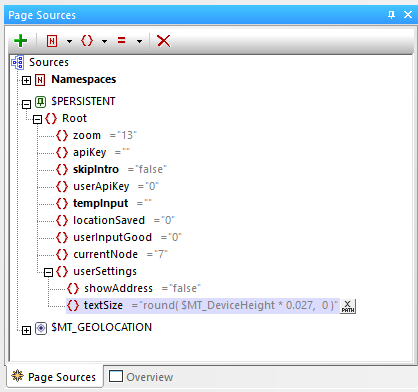418x392 pixels.
Task: Click the XPath button beside textSize
Action: 348,306
